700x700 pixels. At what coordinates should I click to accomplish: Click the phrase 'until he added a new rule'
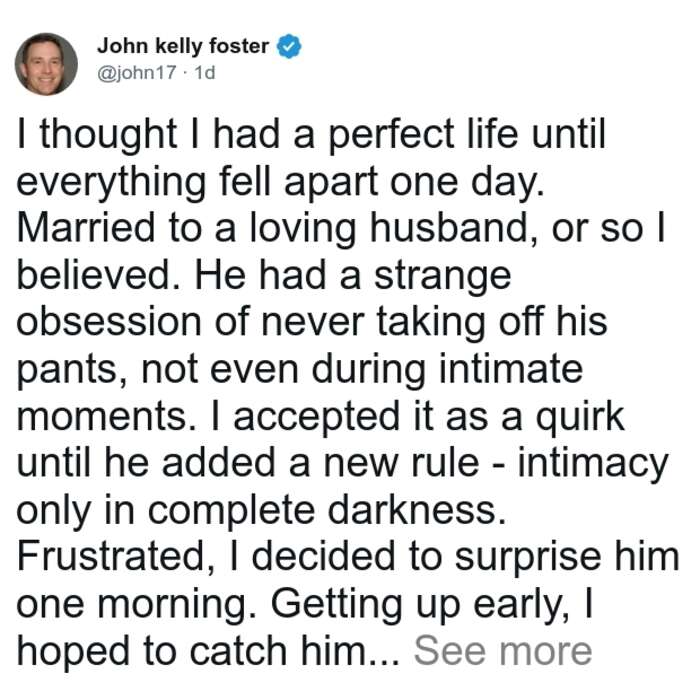[248, 462]
